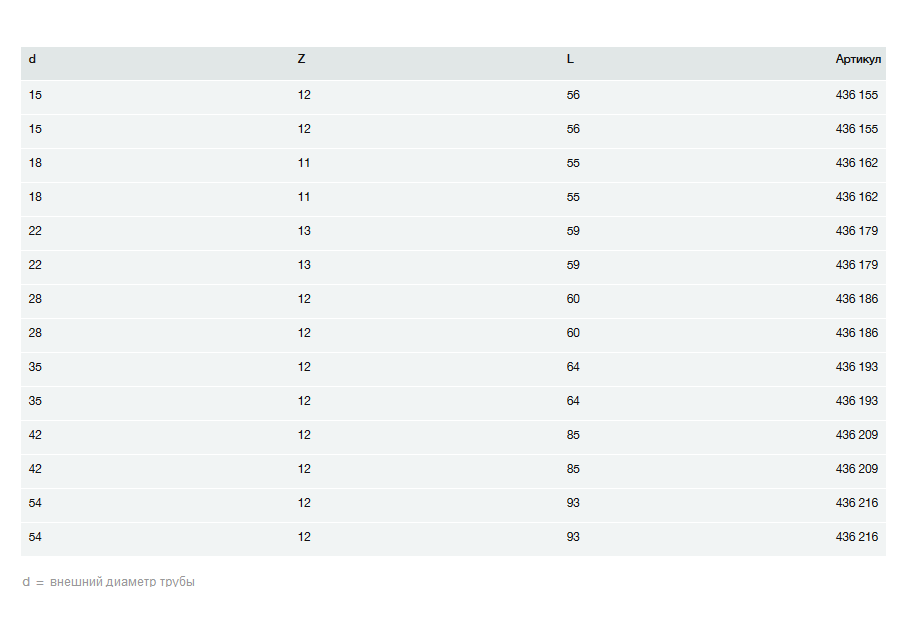The image size is (903, 629).
Task: Select the first 436 193 article cell
Action: click(857, 367)
